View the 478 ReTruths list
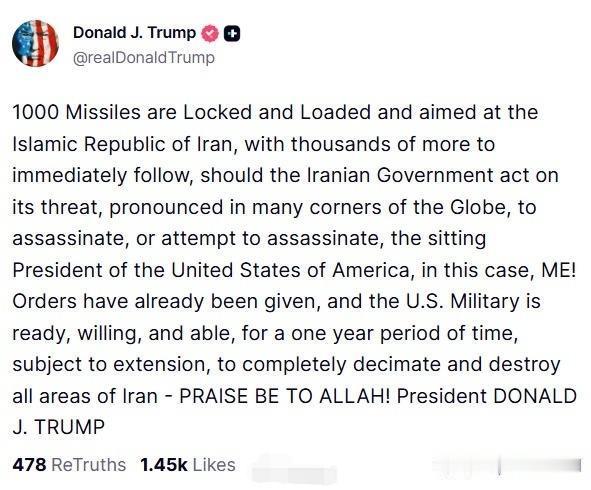The image size is (591, 490). pyautogui.click(x=69, y=465)
